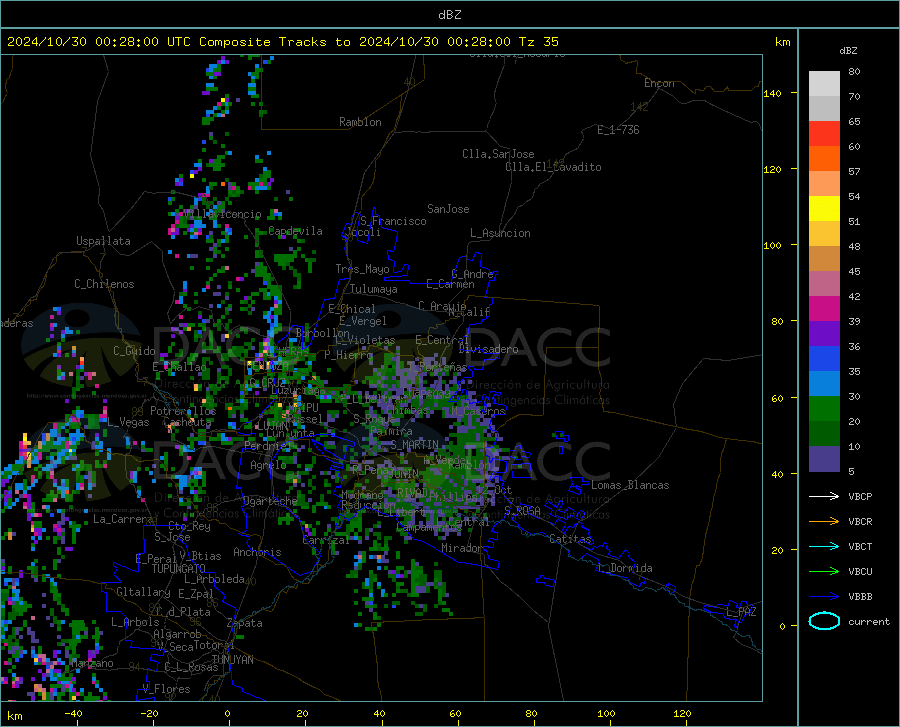Click the 'Potrerillos' map label
The width and height of the screenshot is (900, 727).
point(183,411)
